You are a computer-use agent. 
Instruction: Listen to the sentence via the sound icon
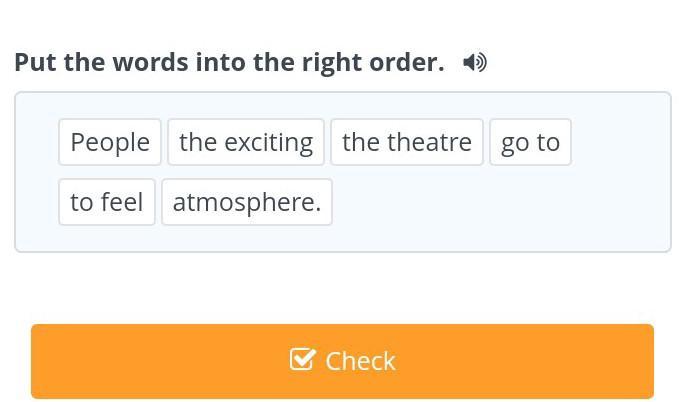475,62
